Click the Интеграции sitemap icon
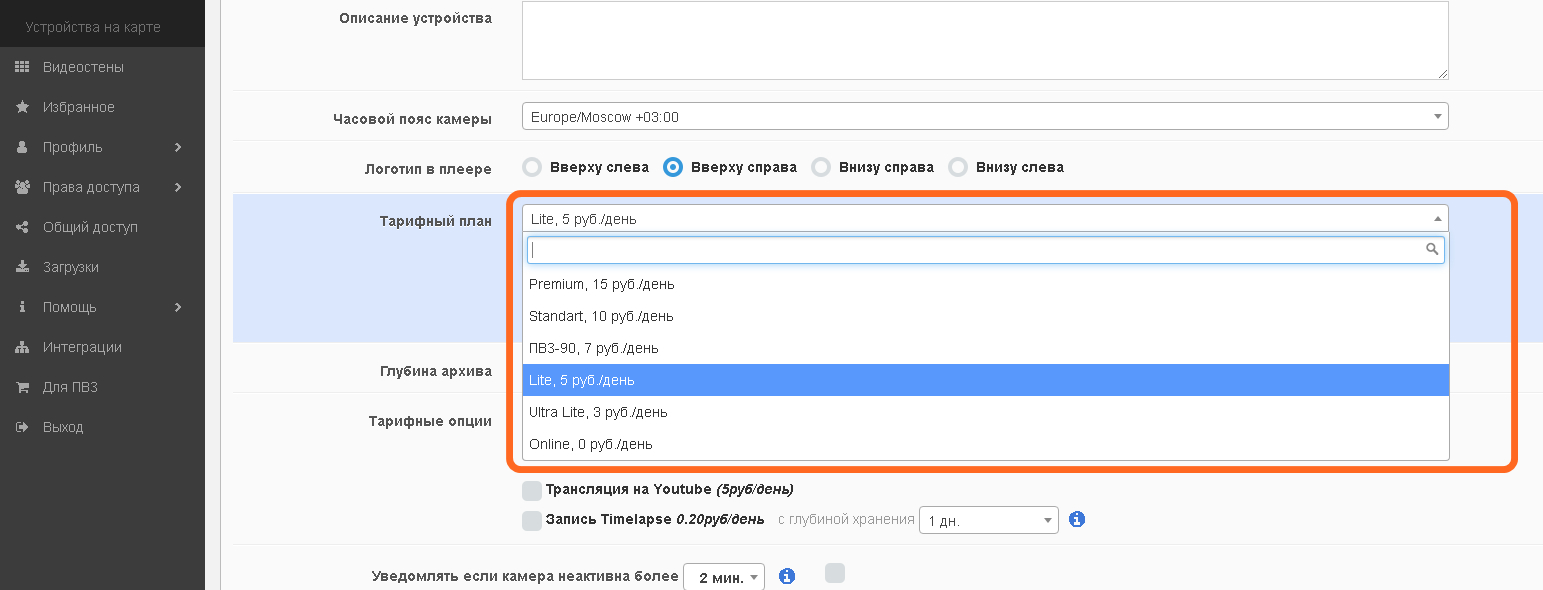Screen dimensions: 1543x590 pyautogui.click(x=22, y=347)
